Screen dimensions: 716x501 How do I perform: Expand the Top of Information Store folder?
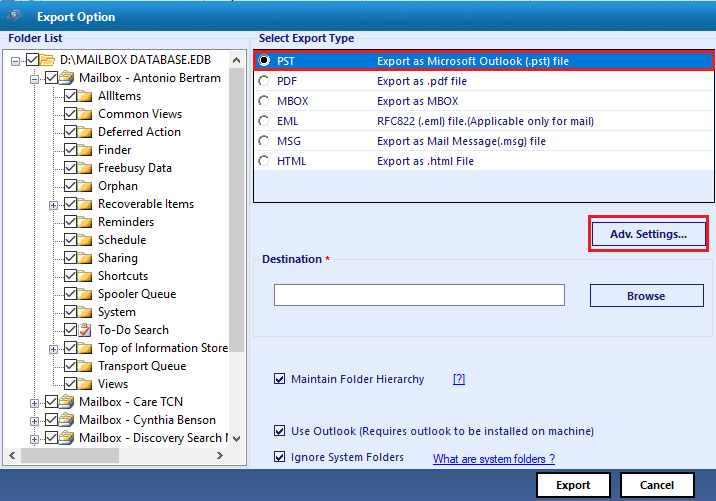(53, 348)
